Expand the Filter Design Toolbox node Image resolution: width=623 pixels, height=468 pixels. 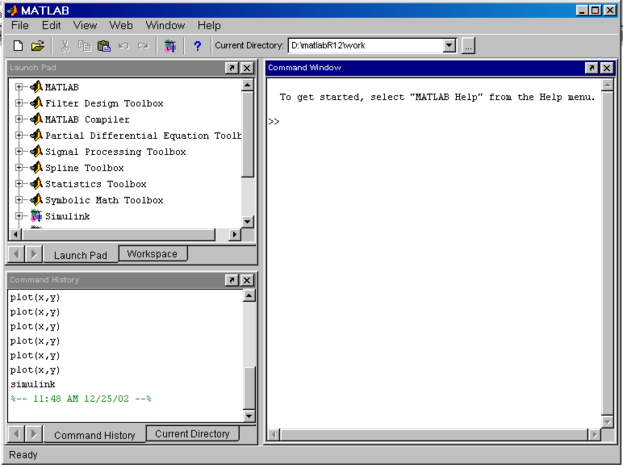pos(19,103)
